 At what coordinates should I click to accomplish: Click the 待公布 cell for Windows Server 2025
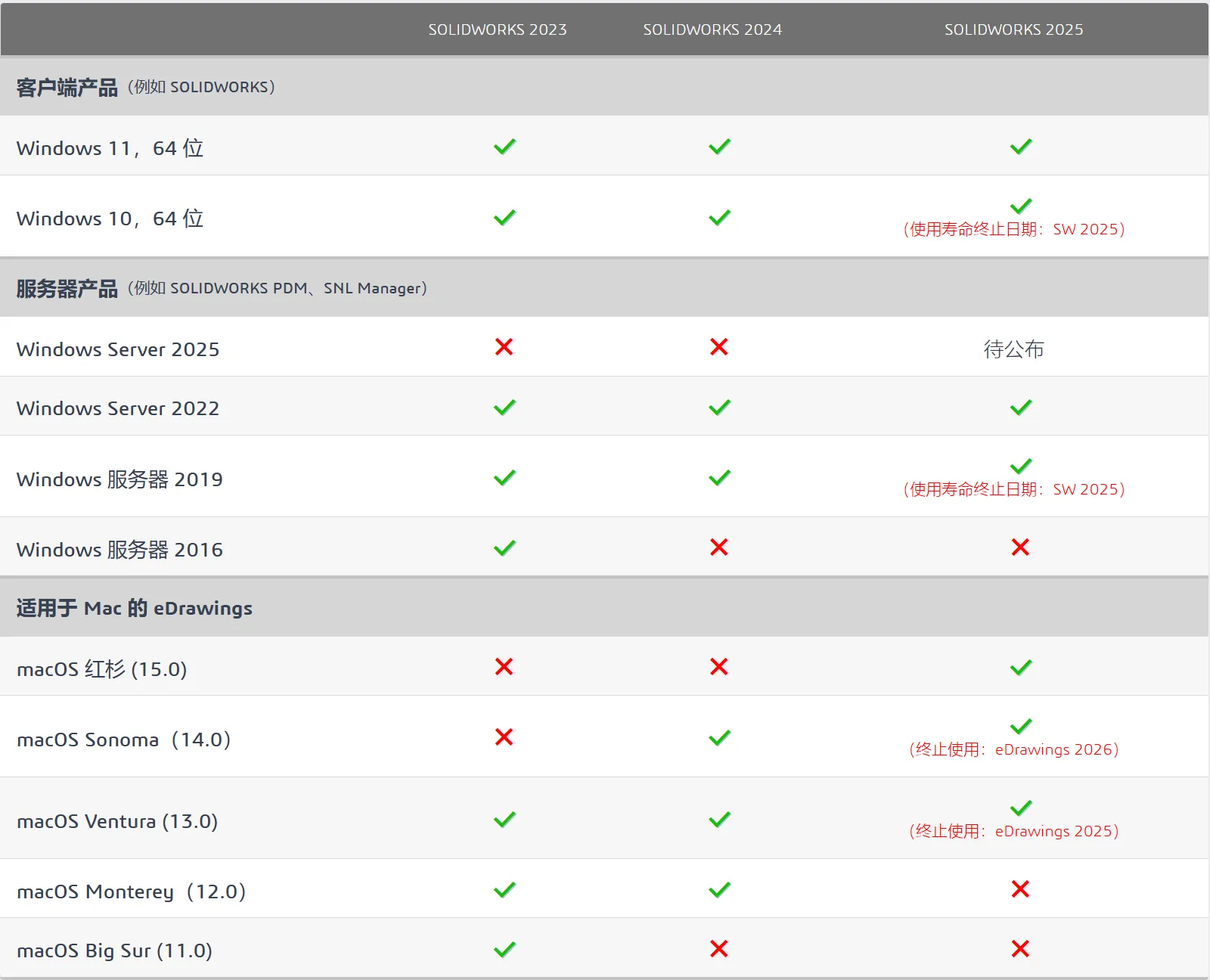[x=1013, y=349]
